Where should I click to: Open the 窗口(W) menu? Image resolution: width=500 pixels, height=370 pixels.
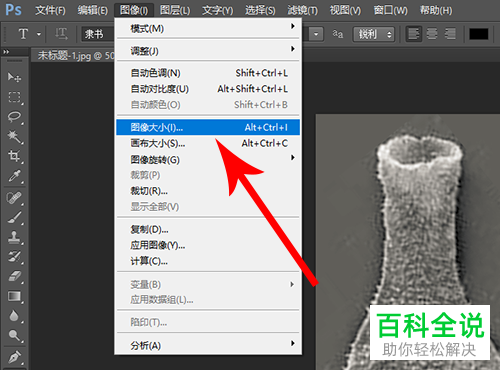click(390, 10)
